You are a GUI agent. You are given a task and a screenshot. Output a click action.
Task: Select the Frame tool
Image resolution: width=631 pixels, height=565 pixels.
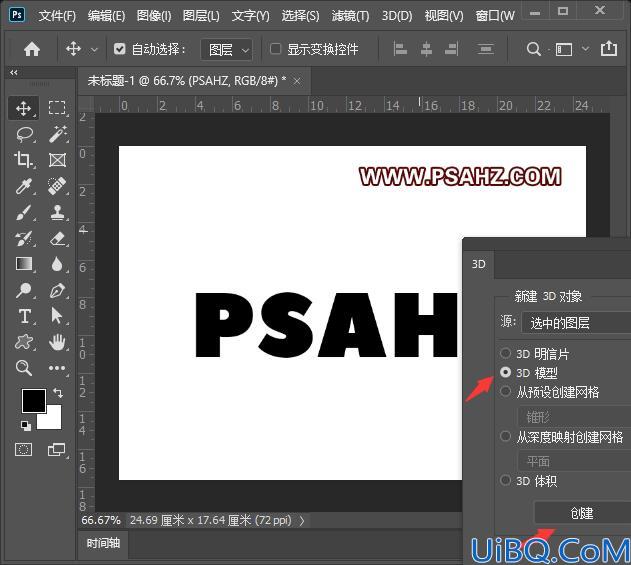point(57,160)
